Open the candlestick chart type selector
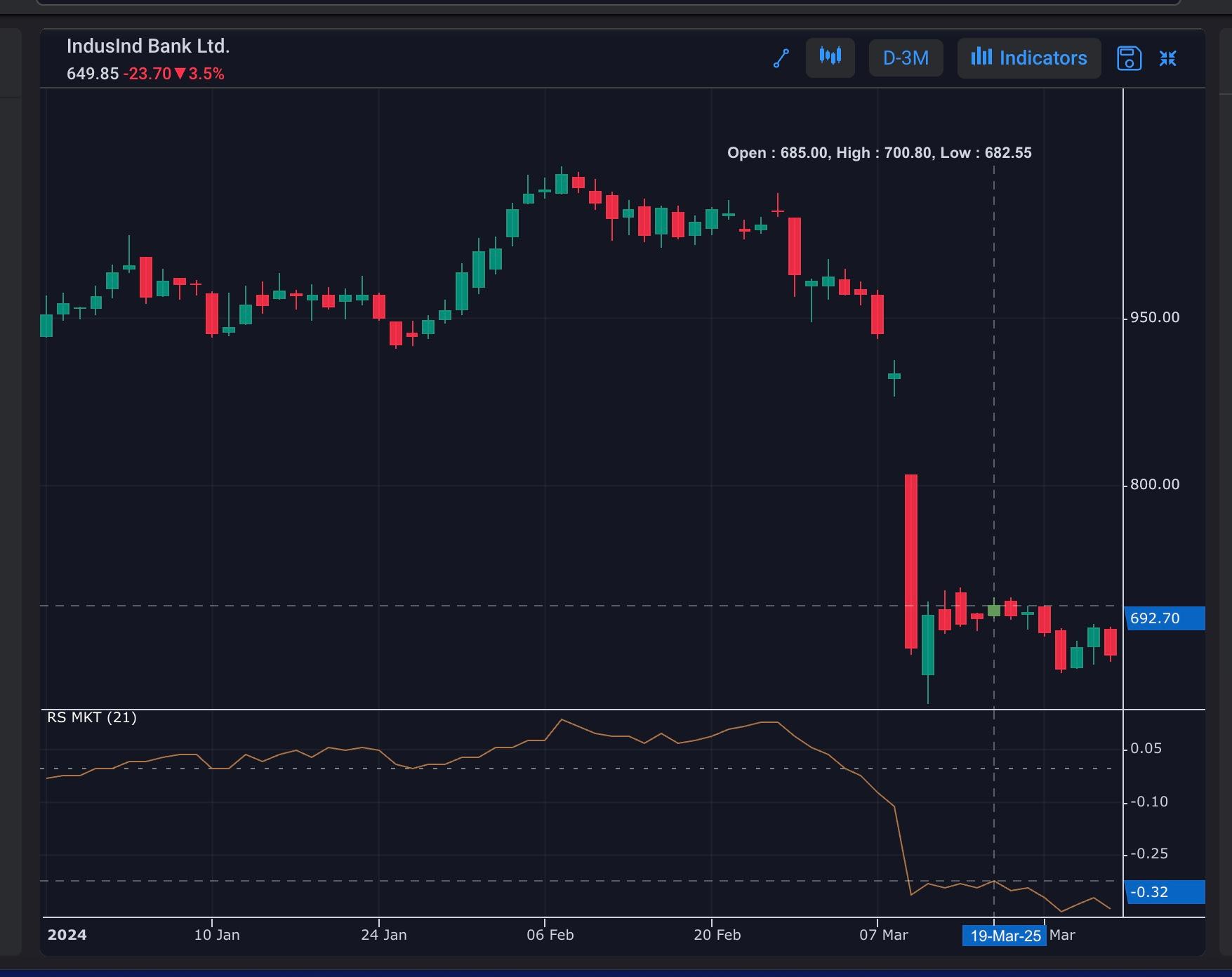Image resolution: width=1232 pixels, height=977 pixels. click(x=830, y=58)
